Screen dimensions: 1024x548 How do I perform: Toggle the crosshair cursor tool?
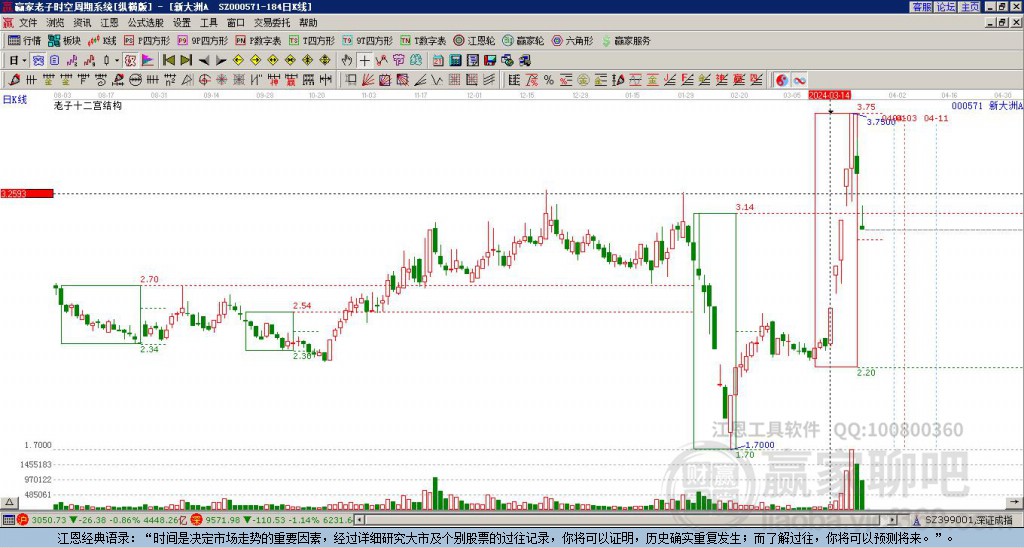pos(364,60)
